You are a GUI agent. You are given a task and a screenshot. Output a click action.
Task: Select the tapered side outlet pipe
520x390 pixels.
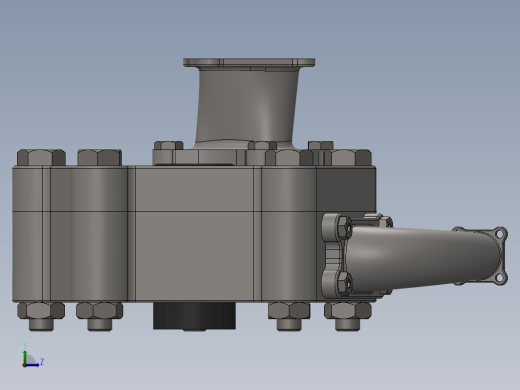click(423, 259)
